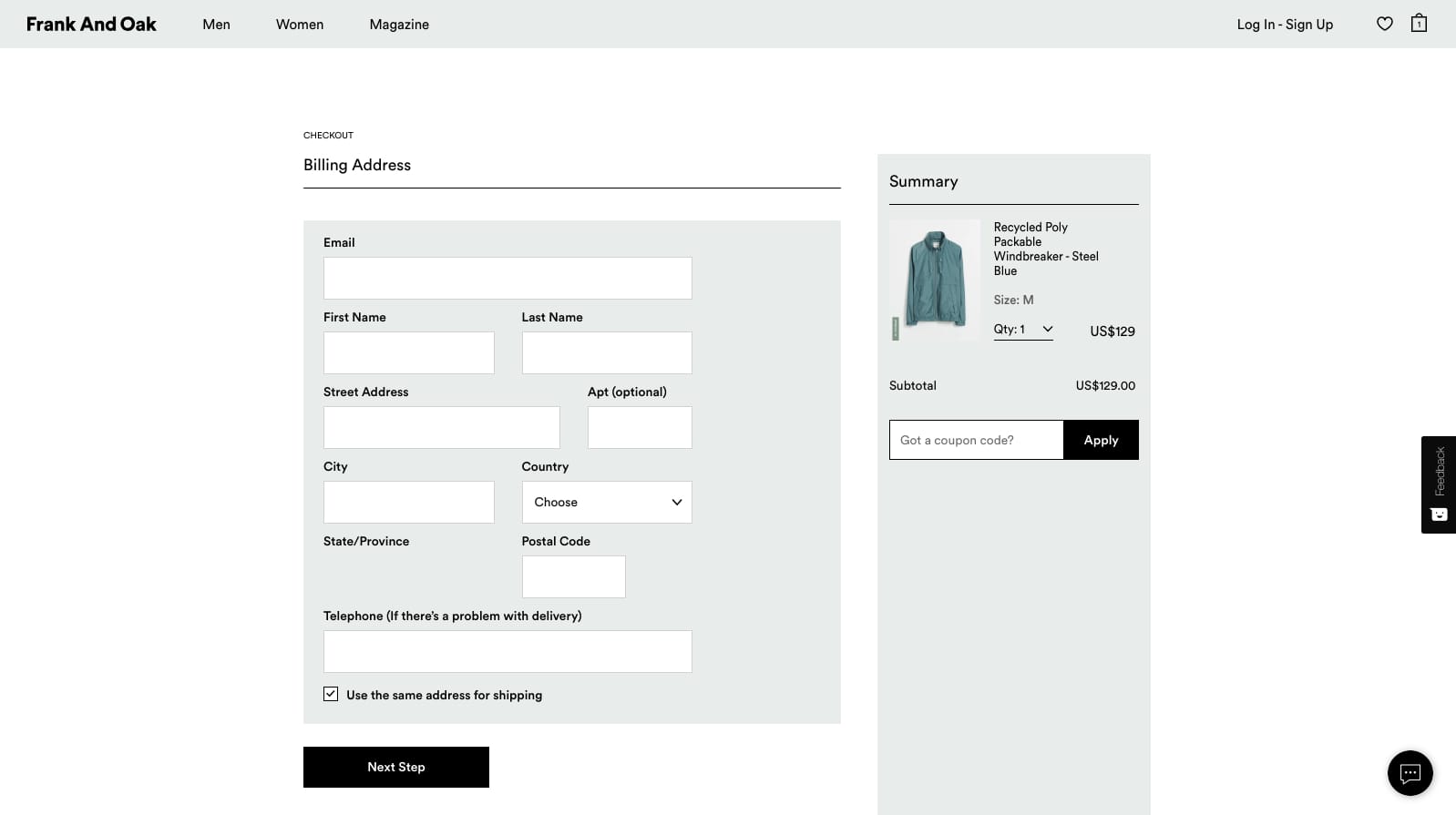Viewport: 1456px width, 815px height.
Task: Open the Country Choose dropdown
Action: click(x=607, y=502)
